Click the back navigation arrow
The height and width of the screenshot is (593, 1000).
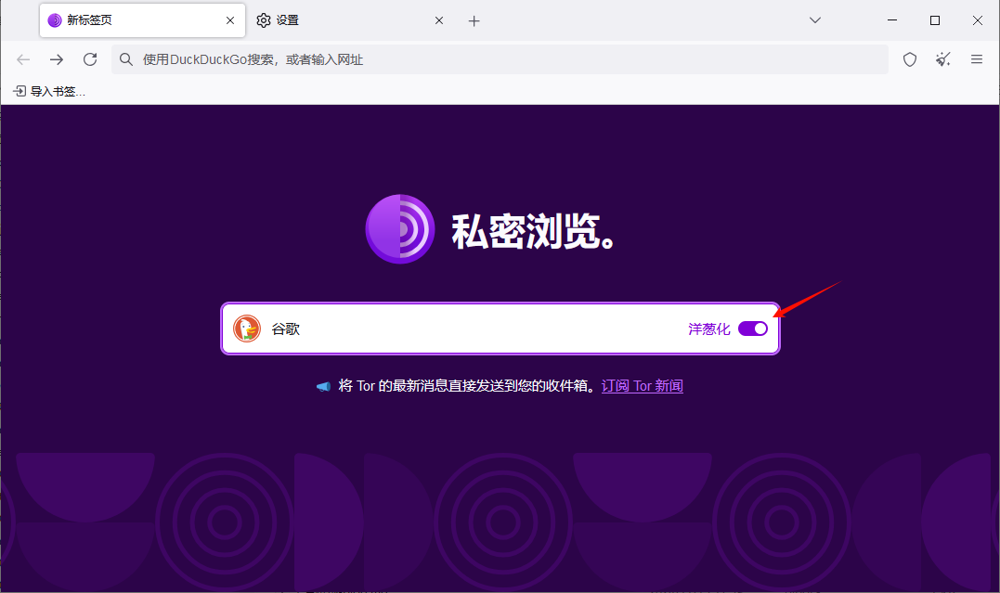click(x=23, y=60)
